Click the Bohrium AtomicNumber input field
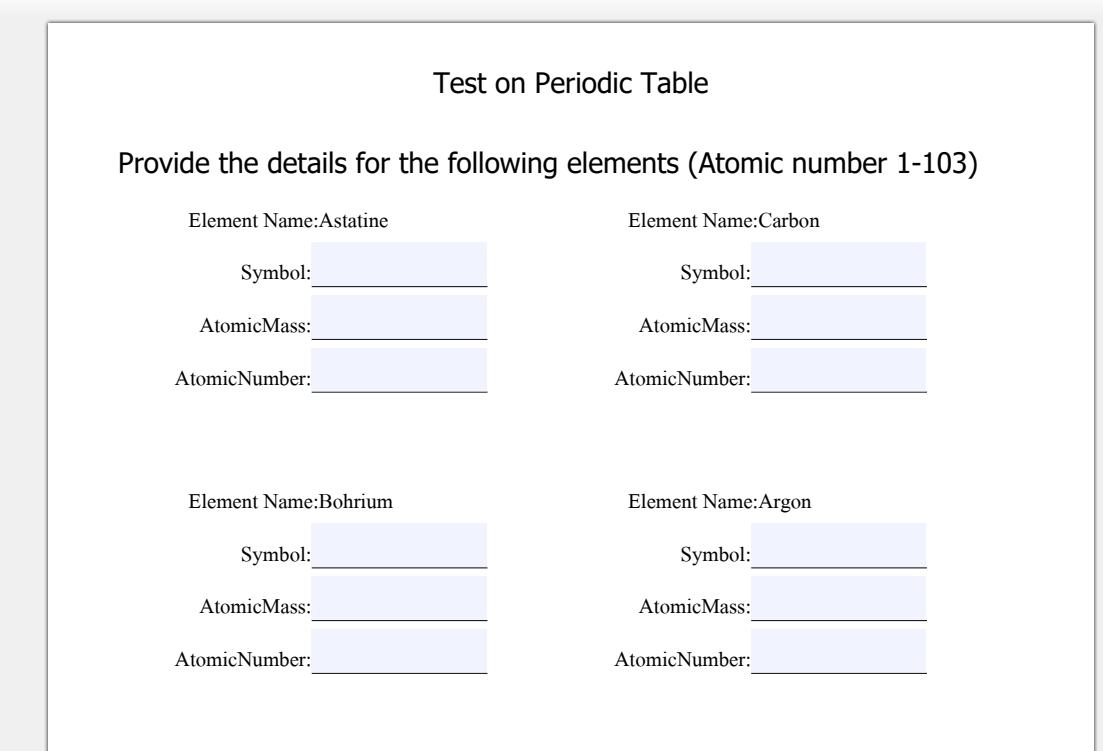This screenshot has height=751, width=1103. point(399,652)
